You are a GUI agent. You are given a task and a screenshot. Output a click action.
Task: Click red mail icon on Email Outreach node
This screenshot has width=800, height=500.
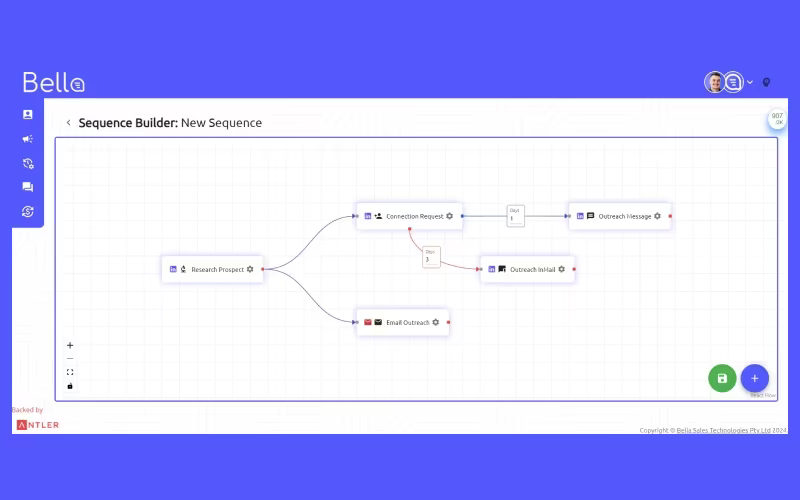tap(368, 322)
